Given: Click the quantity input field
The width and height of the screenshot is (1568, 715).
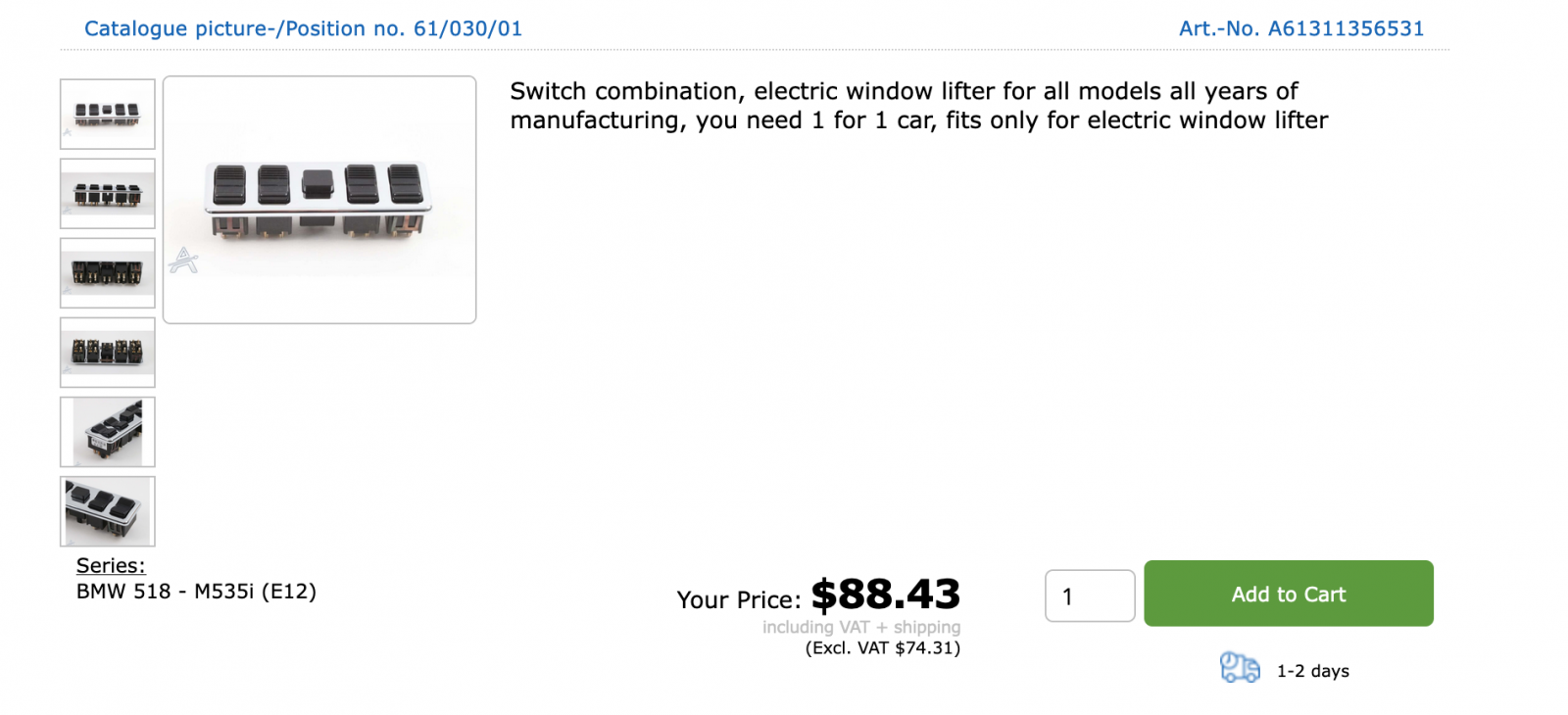Looking at the screenshot, I should [x=1090, y=596].
